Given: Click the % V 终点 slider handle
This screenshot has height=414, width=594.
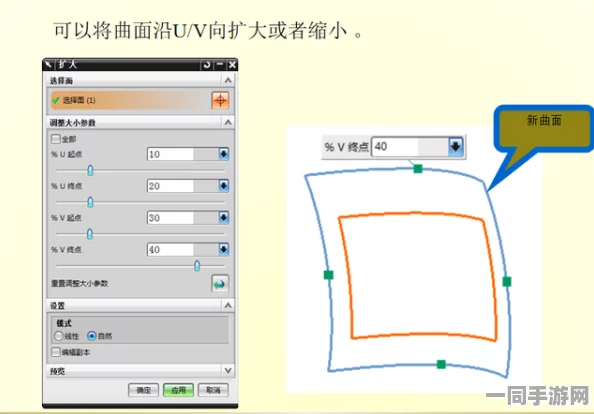Looking at the screenshot, I should [197, 266].
